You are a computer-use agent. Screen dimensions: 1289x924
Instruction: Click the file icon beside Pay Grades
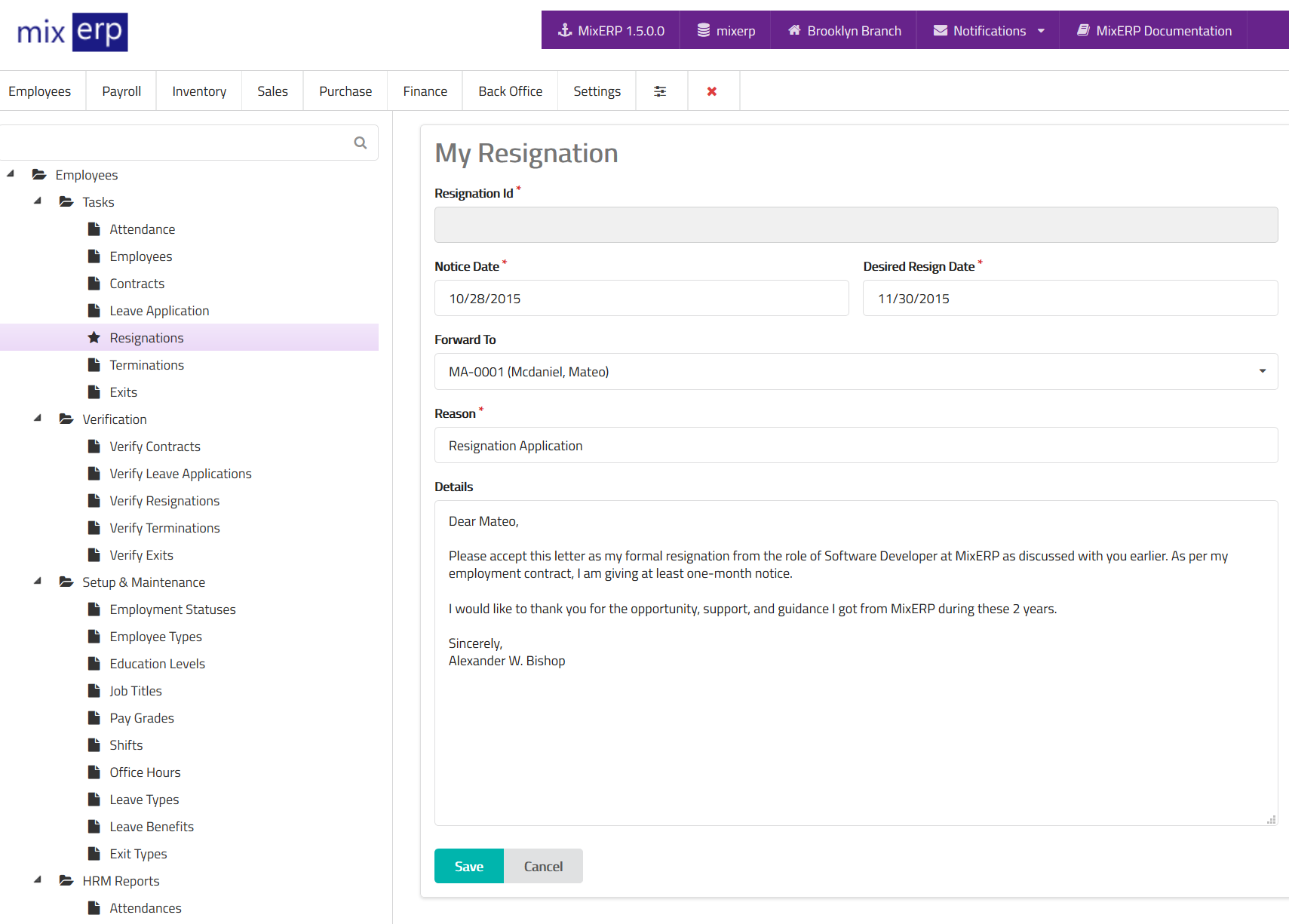[x=94, y=717]
